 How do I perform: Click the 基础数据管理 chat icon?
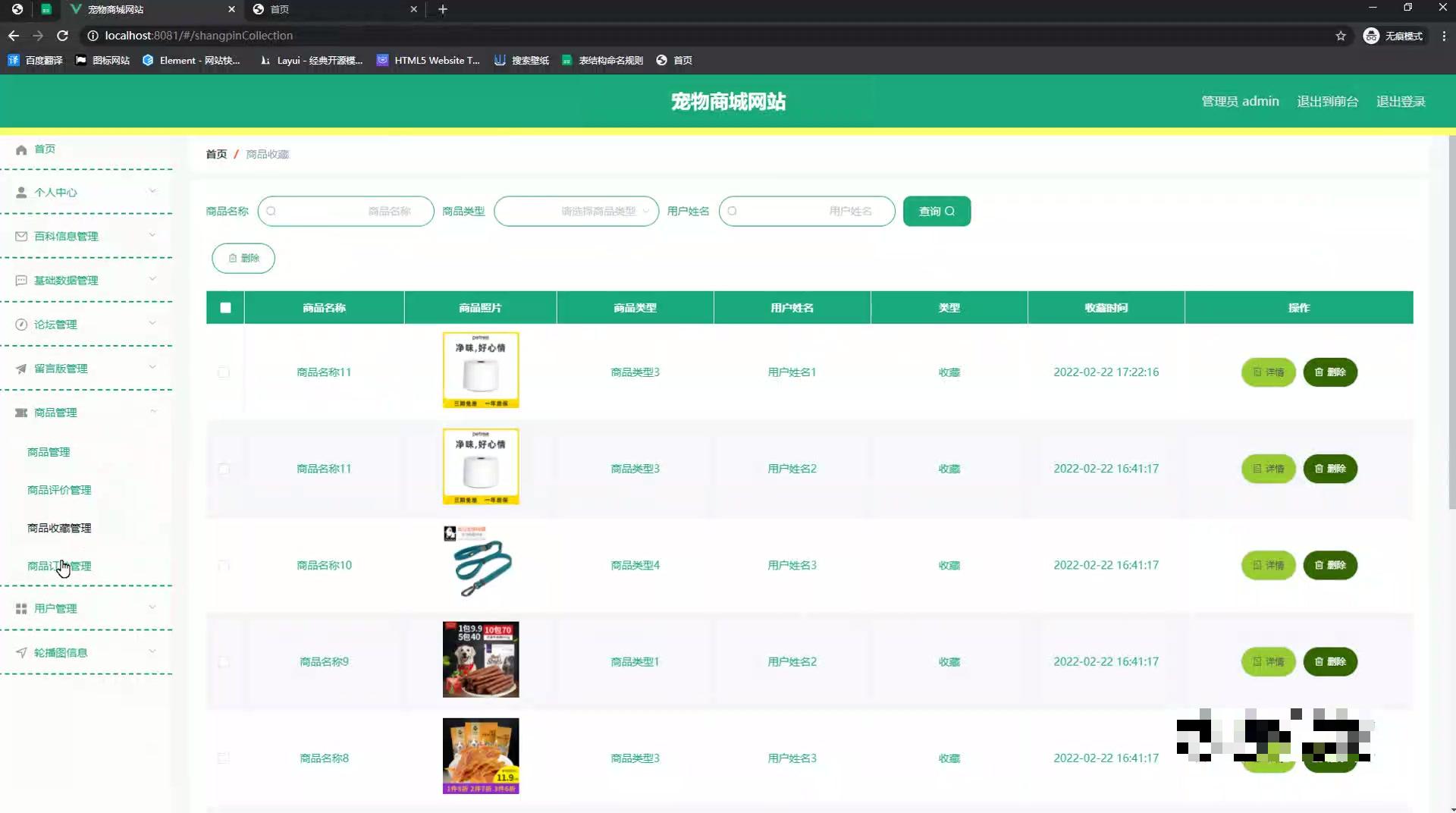21,281
